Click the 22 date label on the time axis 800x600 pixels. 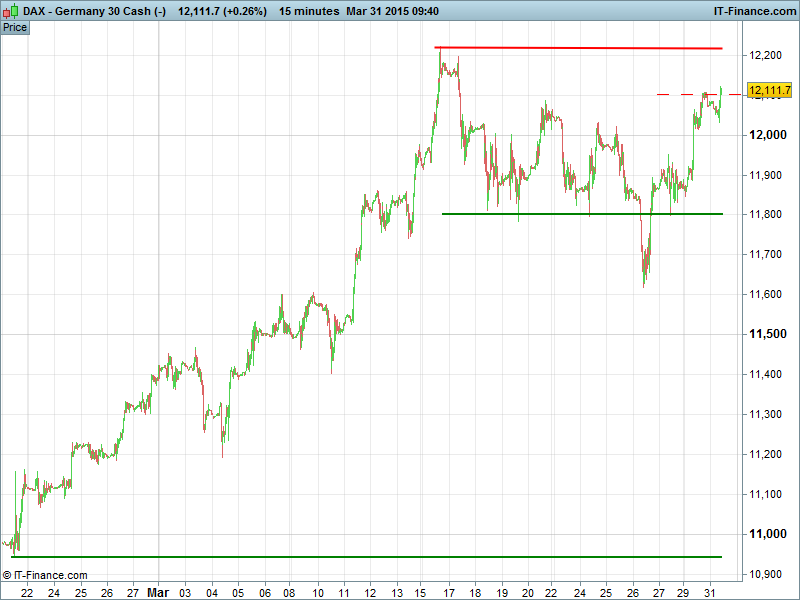pyautogui.click(x=27, y=592)
